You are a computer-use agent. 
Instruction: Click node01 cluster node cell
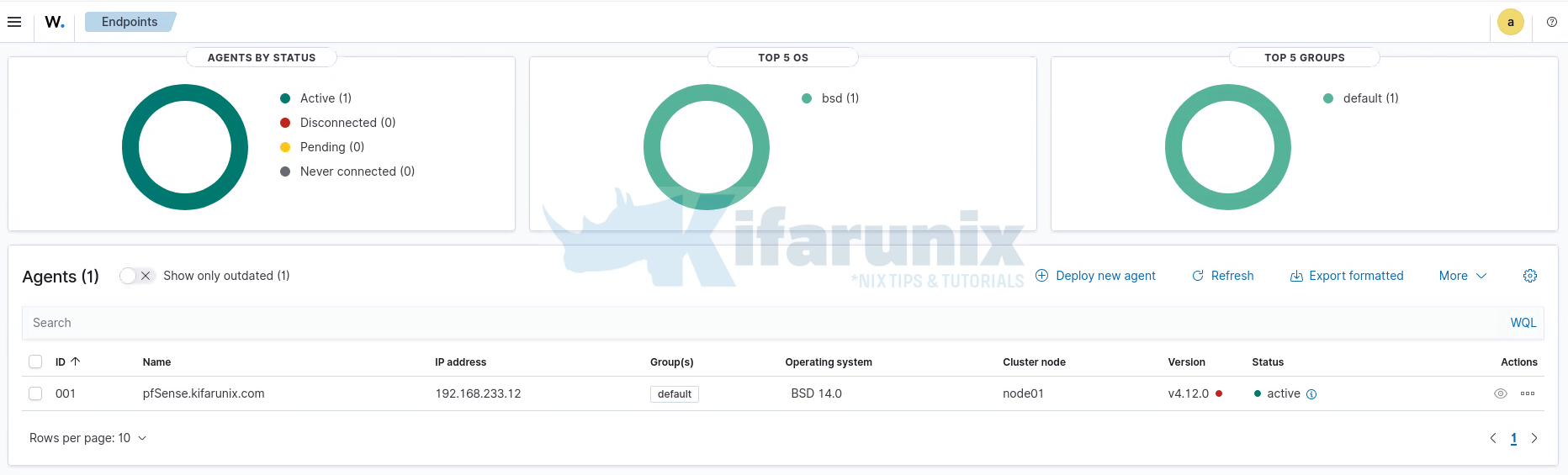[1023, 393]
